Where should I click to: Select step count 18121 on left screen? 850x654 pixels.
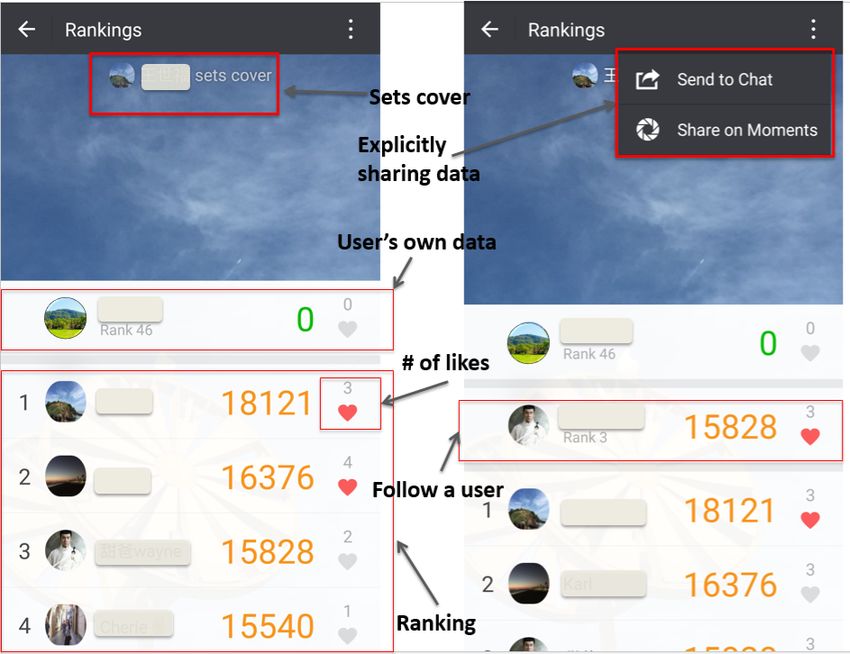pos(267,403)
